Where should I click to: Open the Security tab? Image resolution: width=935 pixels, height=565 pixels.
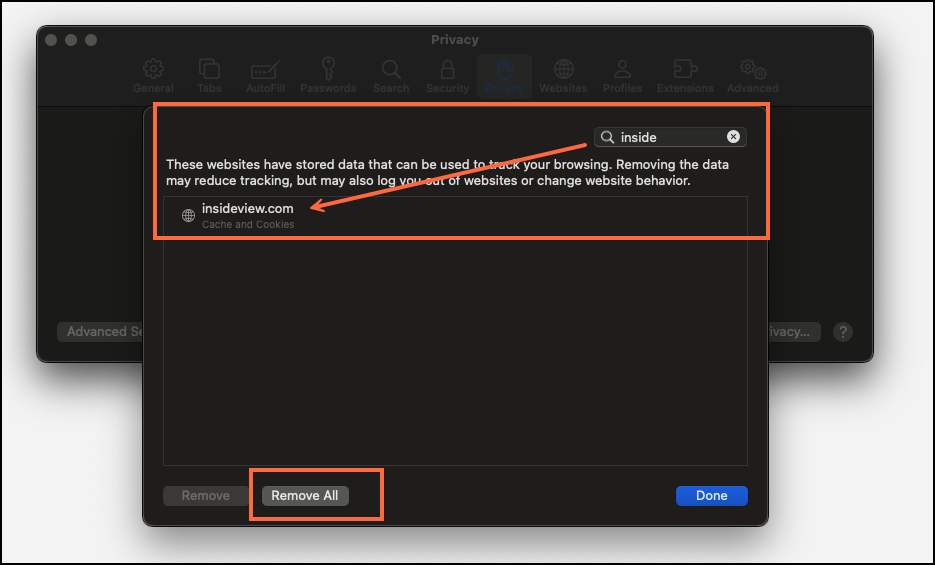click(x=447, y=76)
